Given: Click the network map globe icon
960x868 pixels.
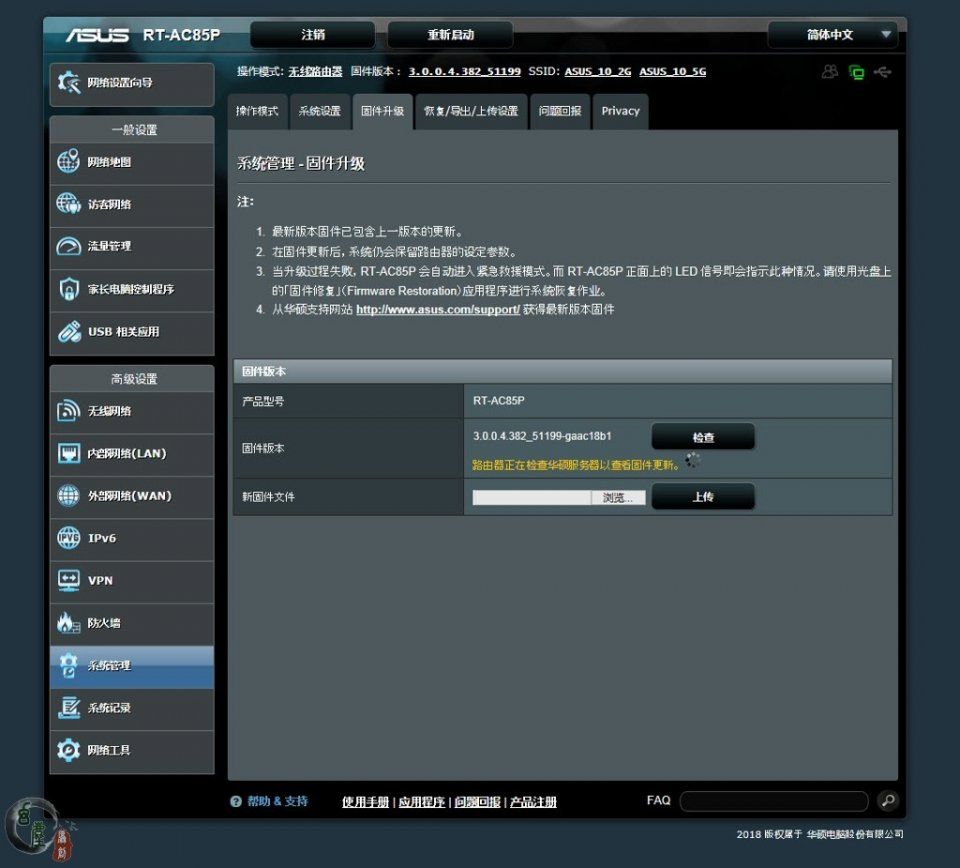Looking at the screenshot, I should (68, 162).
